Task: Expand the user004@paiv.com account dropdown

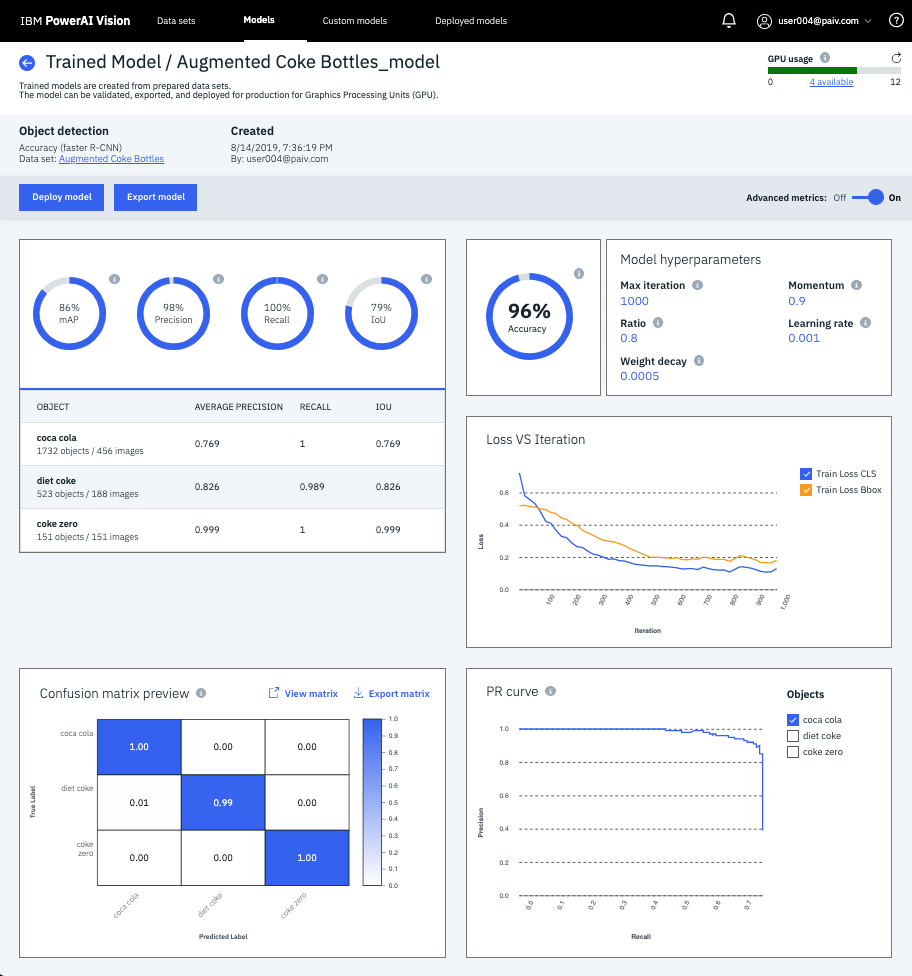Action: tap(868, 21)
